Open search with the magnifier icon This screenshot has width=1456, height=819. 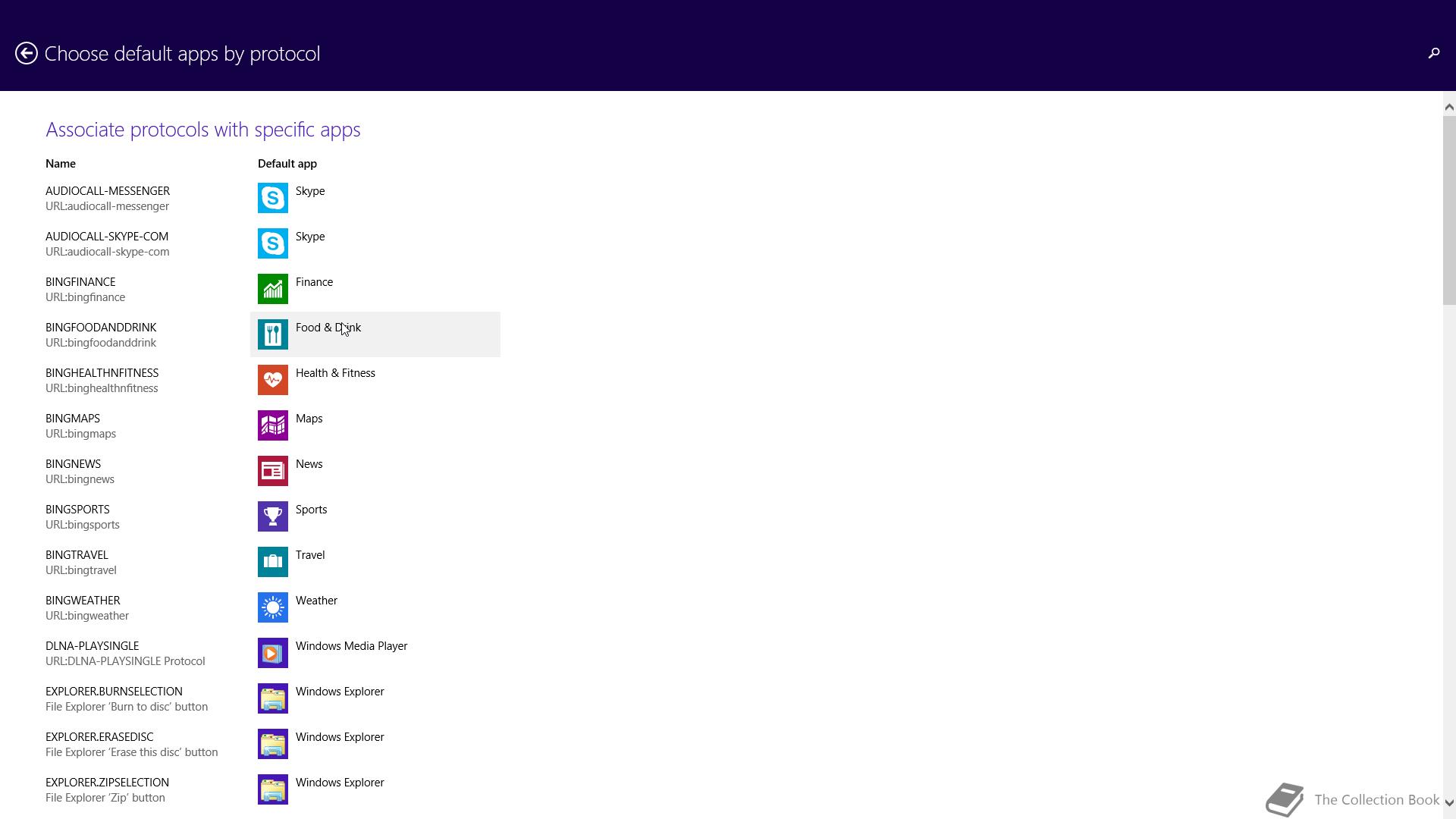pyautogui.click(x=1433, y=53)
